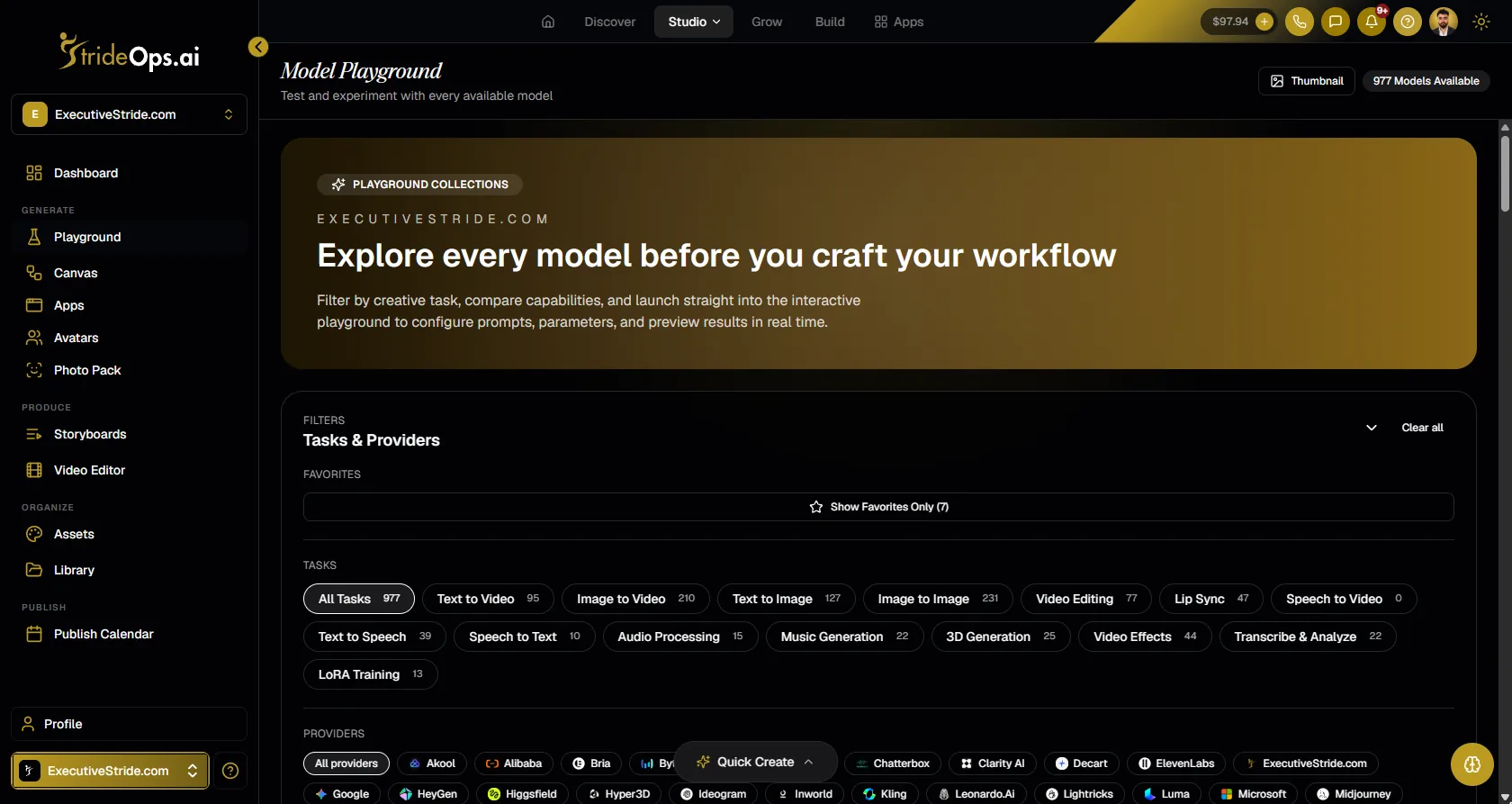Image resolution: width=1512 pixels, height=804 pixels.
Task: Open the help question mark in header
Action: coord(1408,22)
